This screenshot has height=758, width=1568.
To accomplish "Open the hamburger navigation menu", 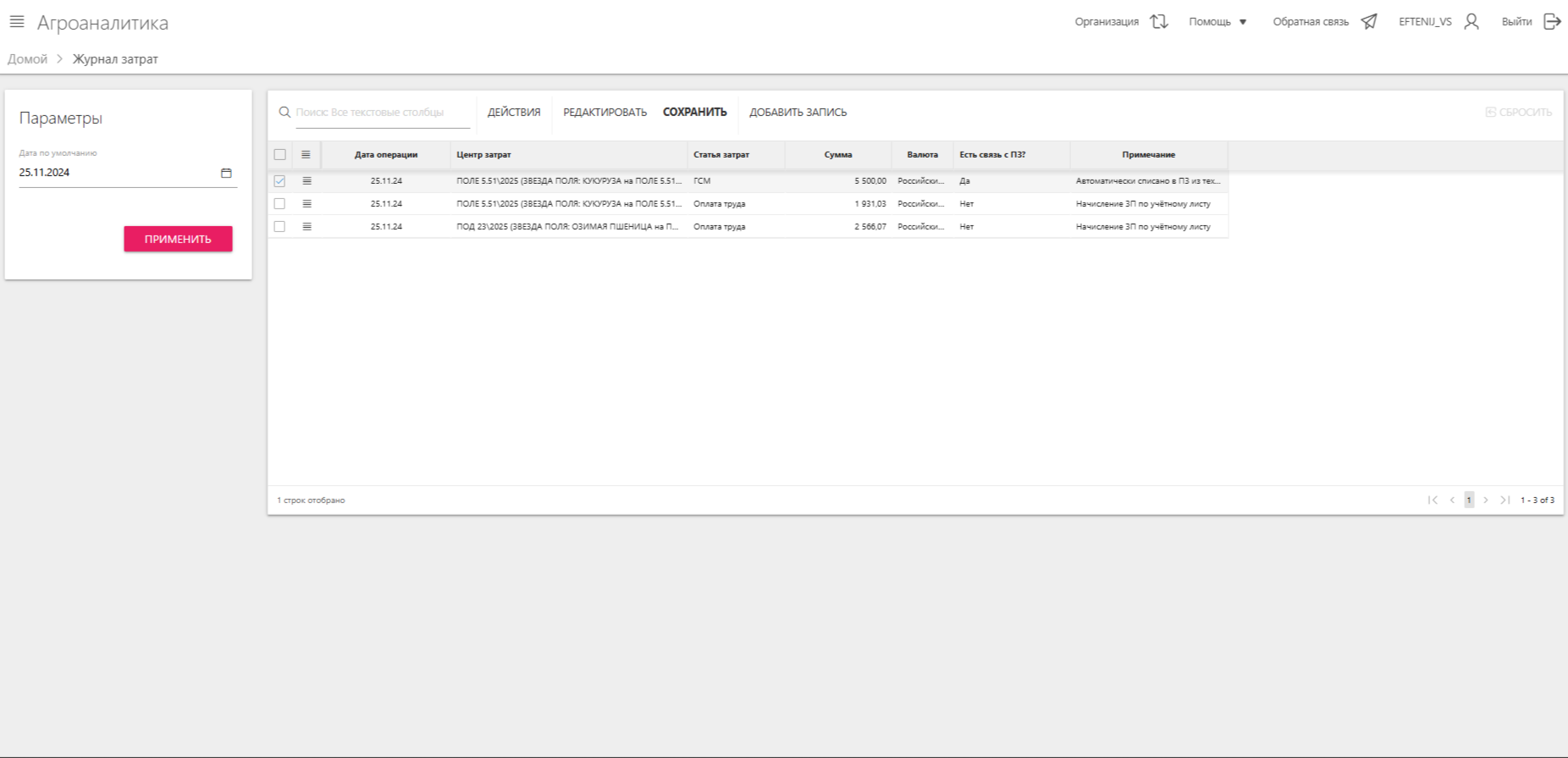I will [x=17, y=22].
